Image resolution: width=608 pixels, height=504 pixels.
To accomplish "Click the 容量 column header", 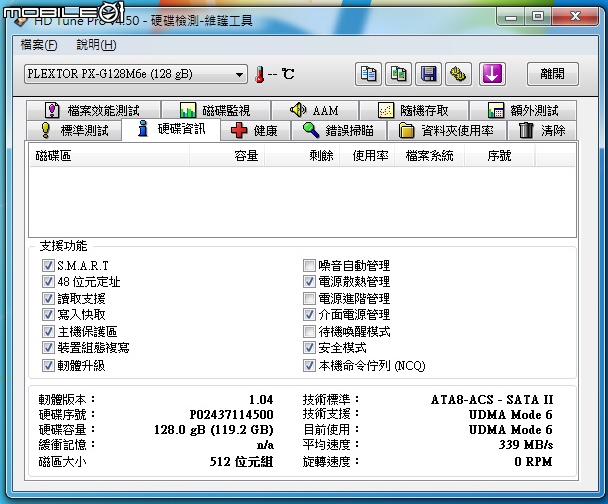I will point(227,156).
